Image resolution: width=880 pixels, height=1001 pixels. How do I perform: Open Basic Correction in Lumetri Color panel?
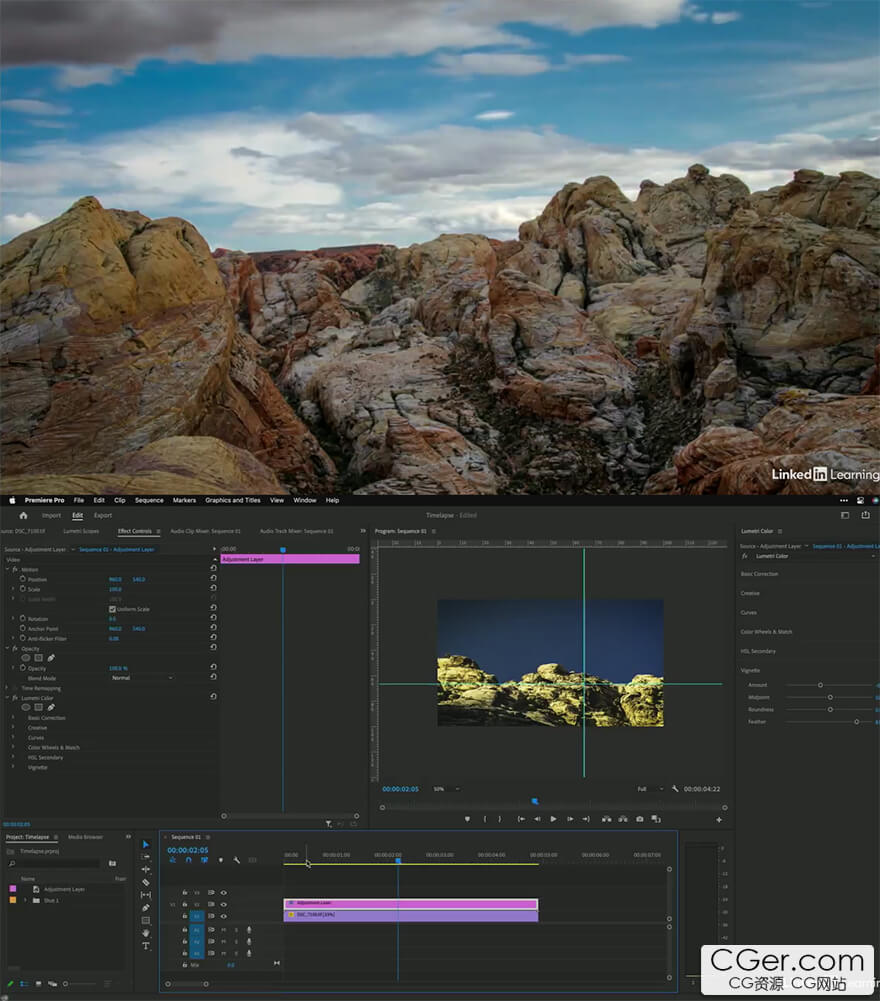tap(759, 574)
